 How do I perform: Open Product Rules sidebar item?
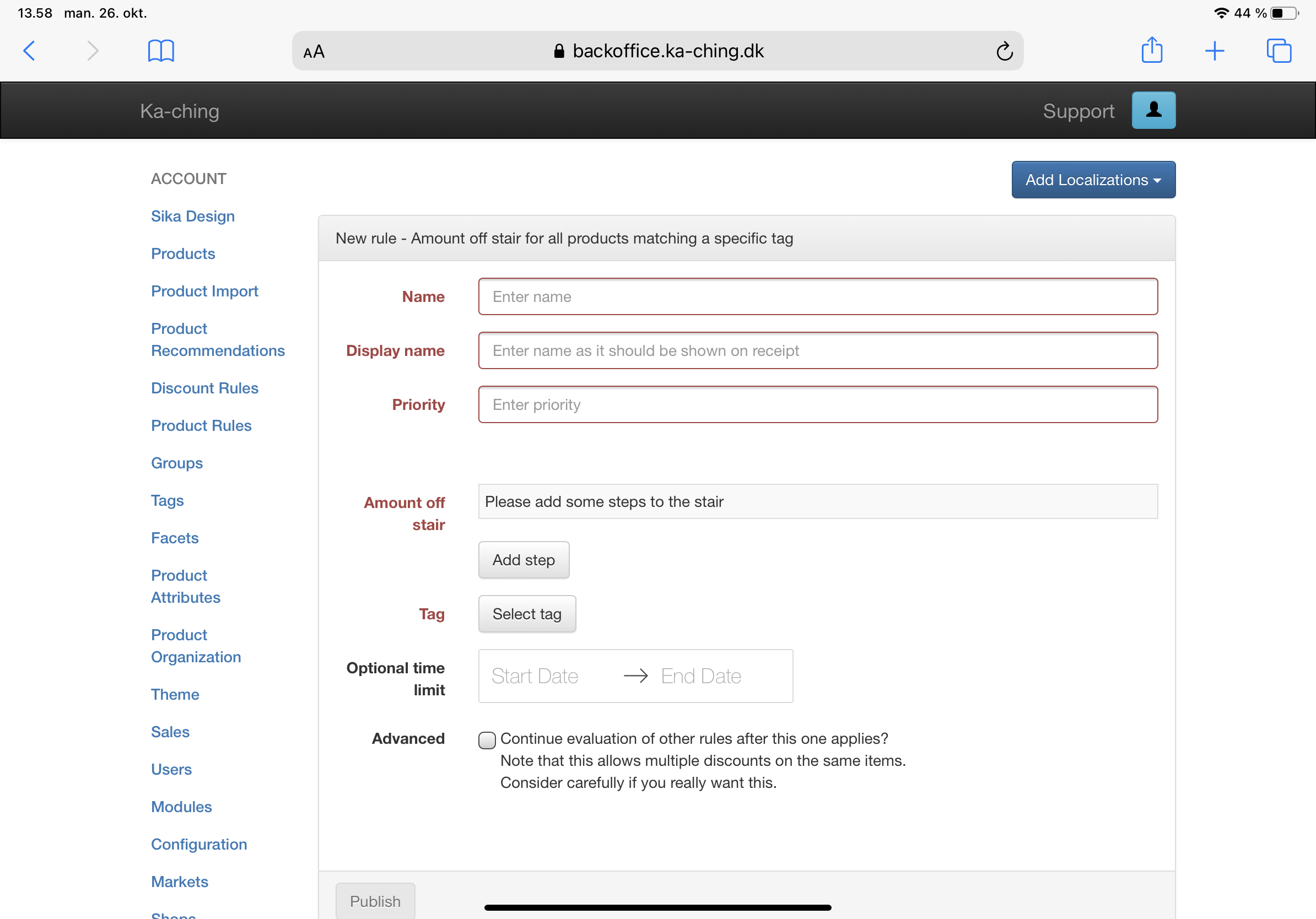(201, 425)
